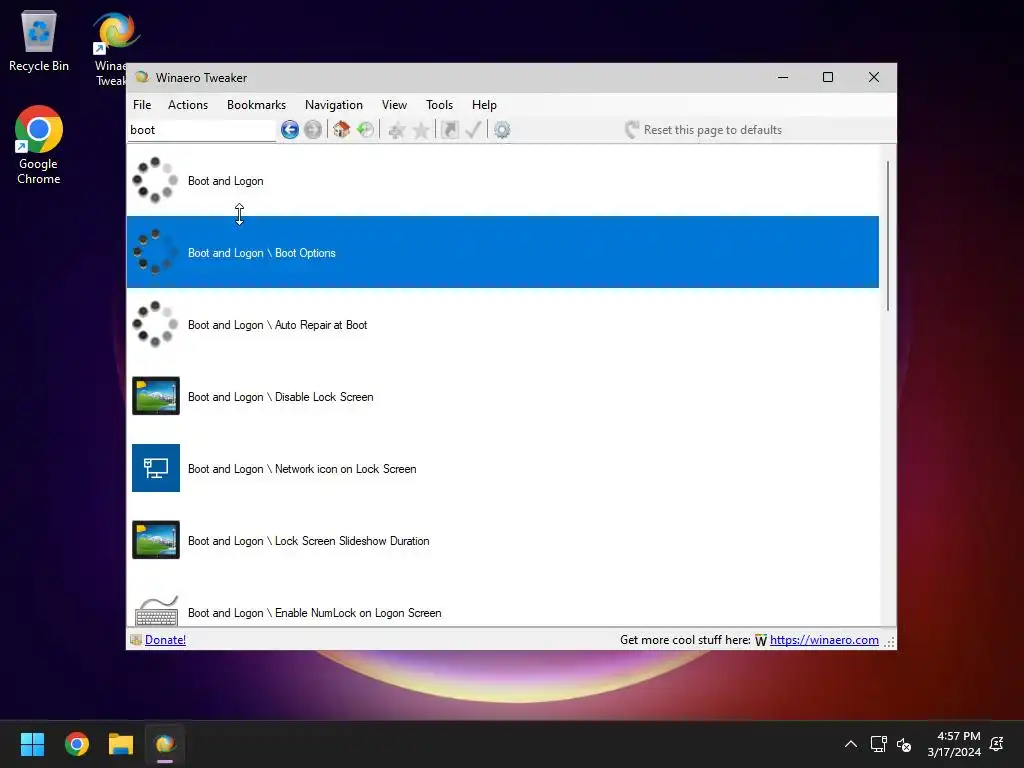Open the Bookmarks menu
The width and height of the screenshot is (1024, 768).
257,105
